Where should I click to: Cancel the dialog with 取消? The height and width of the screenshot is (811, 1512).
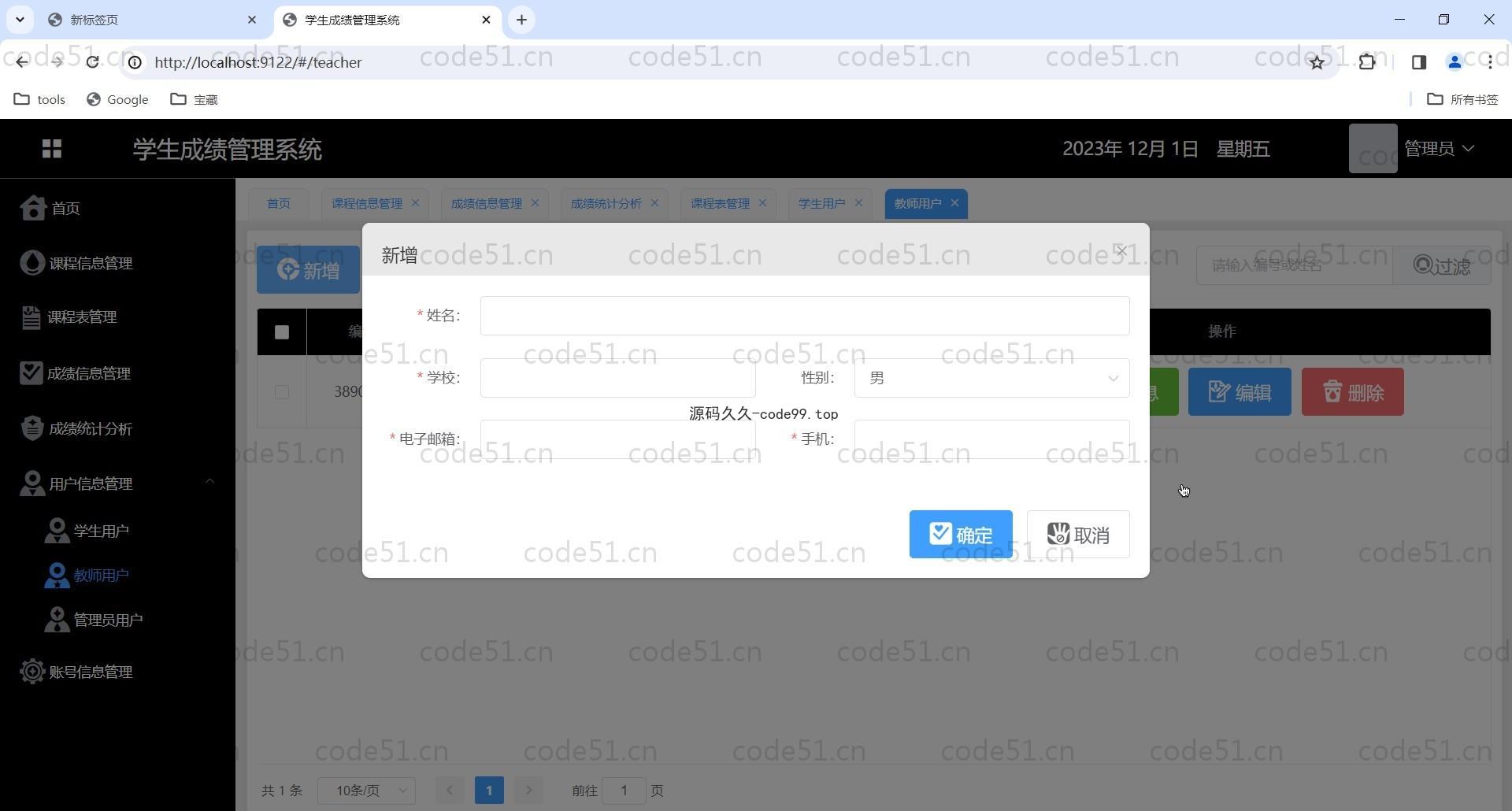1078,535
